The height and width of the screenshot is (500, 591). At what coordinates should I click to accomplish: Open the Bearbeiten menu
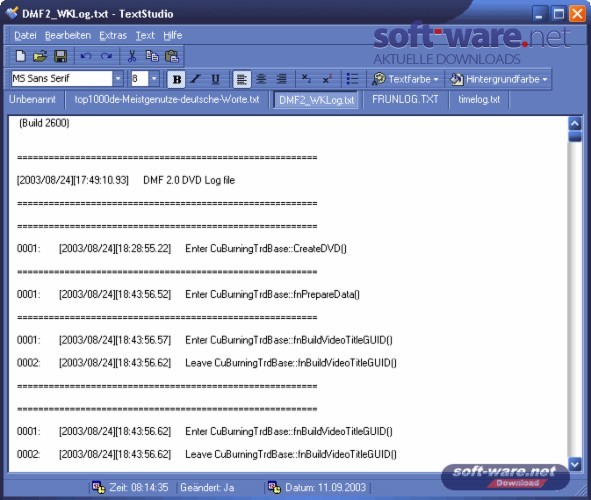pyautogui.click(x=68, y=35)
